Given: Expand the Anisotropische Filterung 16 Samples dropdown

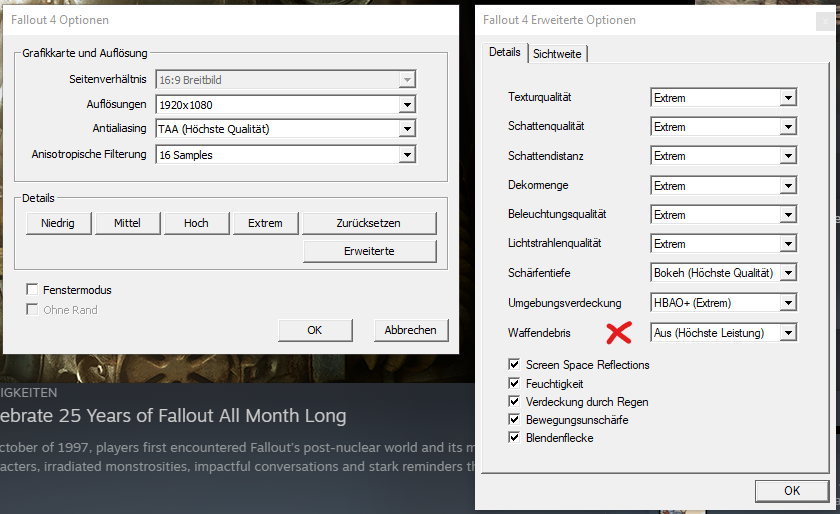Looking at the screenshot, I should coord(286,155).
